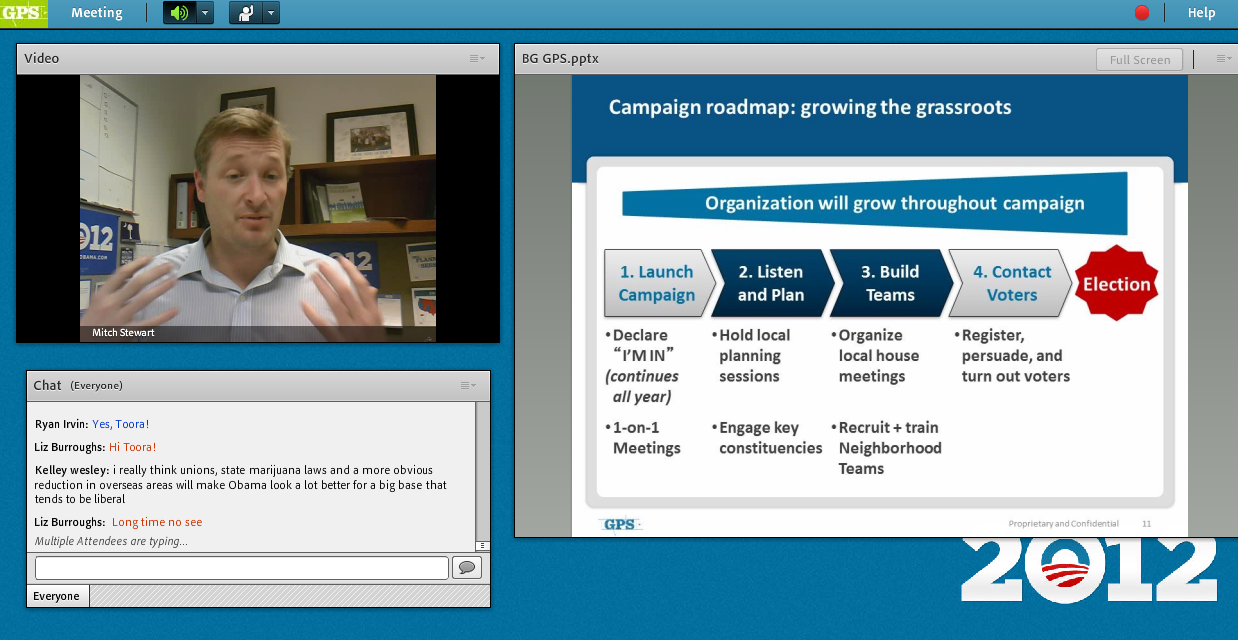1238x640 pixels.
Task: Mute the green speaker audio button
Action: [x=179, y=13]
